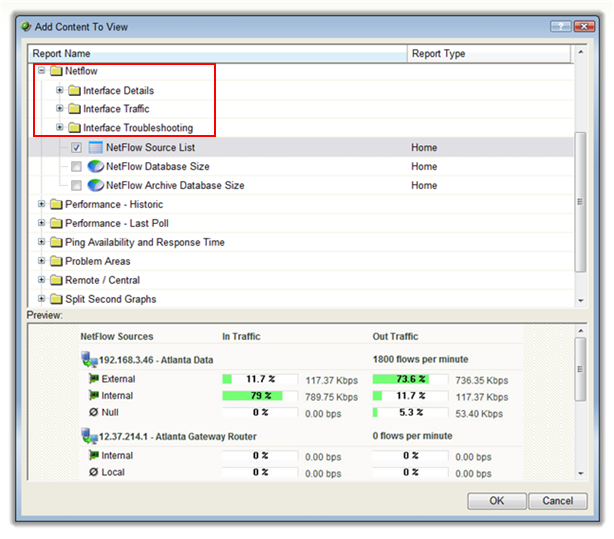The width and height of the screenshot is (614, 539).
Task: Click the NetFlow Database Size pie icon
Action: click(96, 167)
